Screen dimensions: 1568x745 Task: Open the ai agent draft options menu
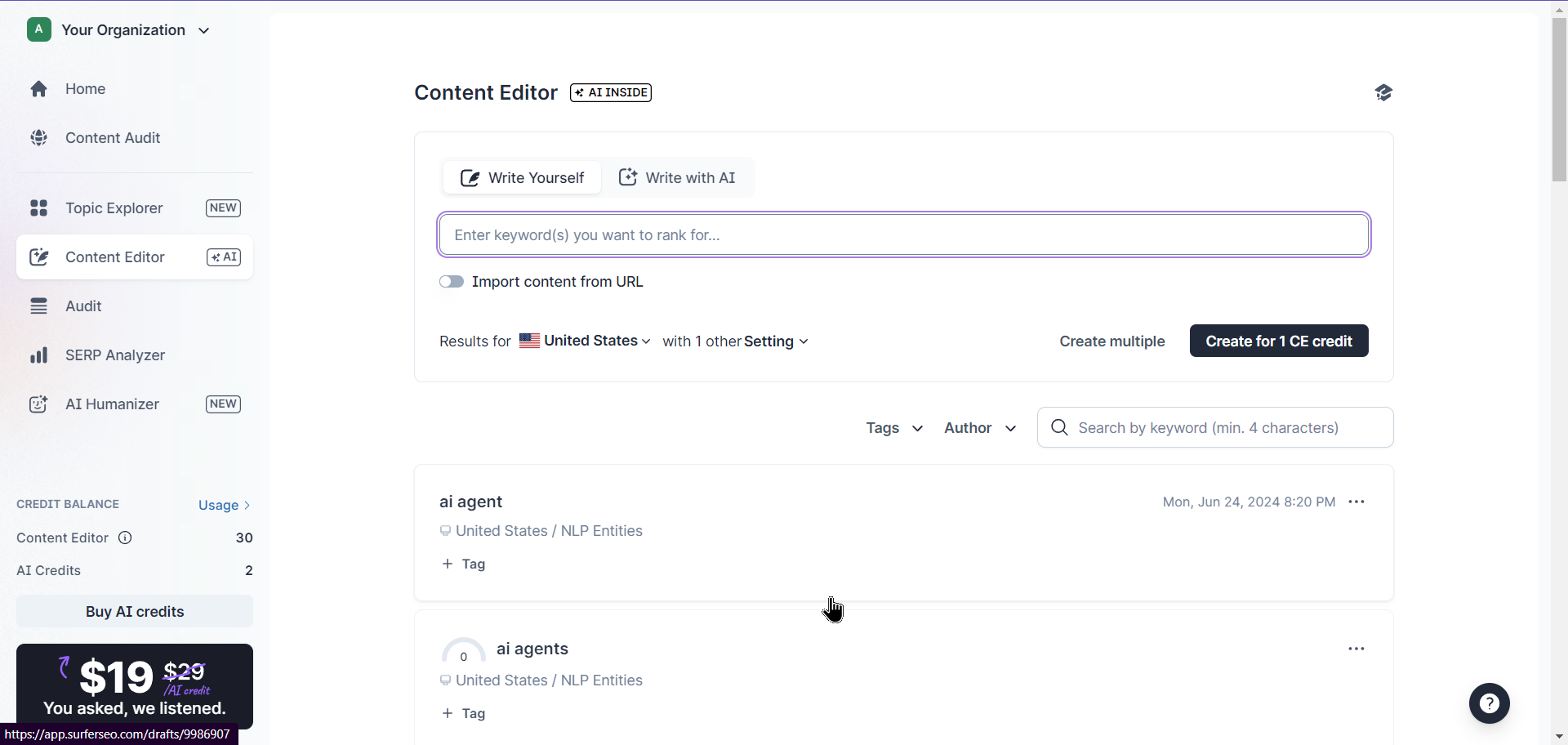[x=1356, y=502]
